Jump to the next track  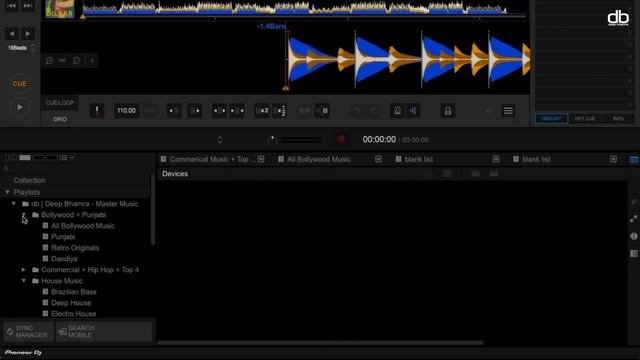point(28,6)
